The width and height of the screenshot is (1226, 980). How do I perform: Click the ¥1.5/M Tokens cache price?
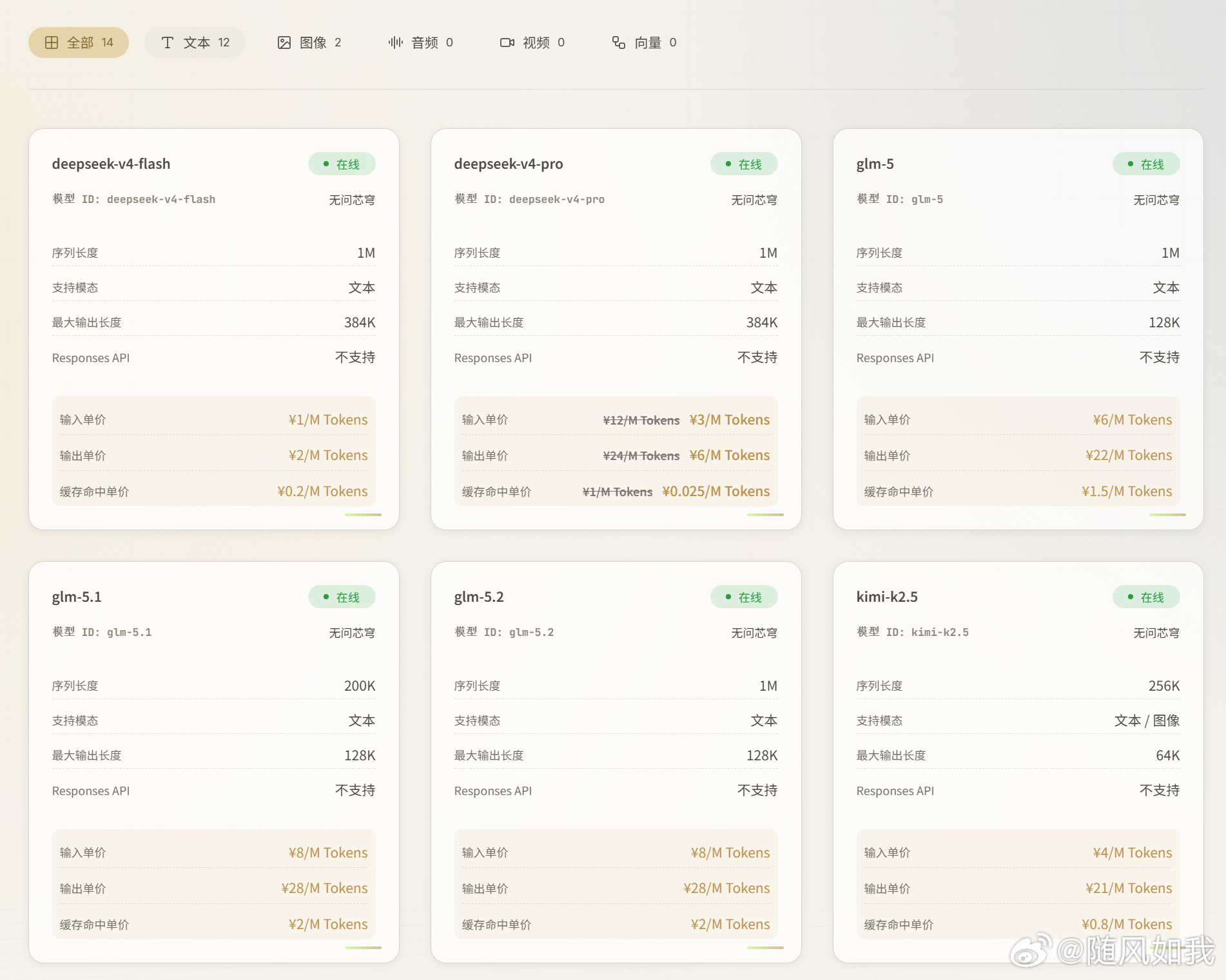[1127, 492]
